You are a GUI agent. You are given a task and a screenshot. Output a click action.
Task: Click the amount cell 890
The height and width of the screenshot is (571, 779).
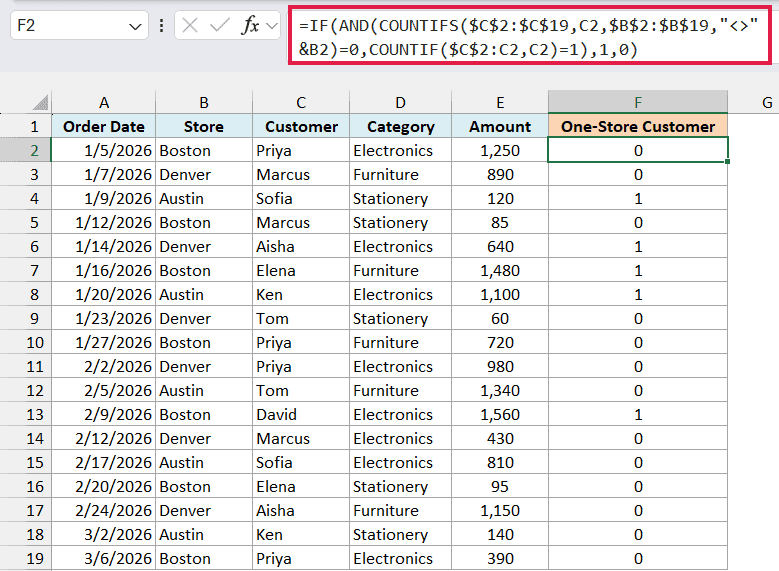500,174
